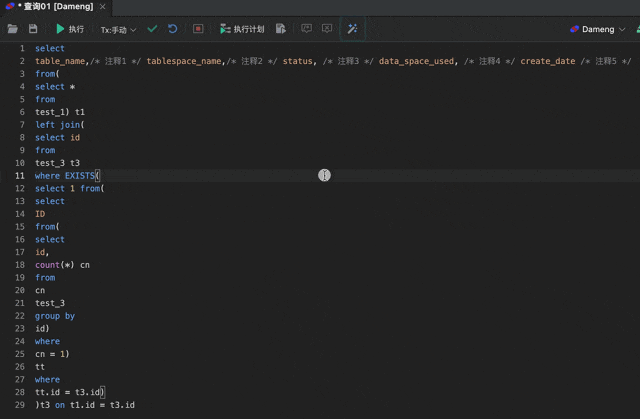Click 'data_space_used' column text
This screenshot has height=419, width=640.
(x=416, y=61)
